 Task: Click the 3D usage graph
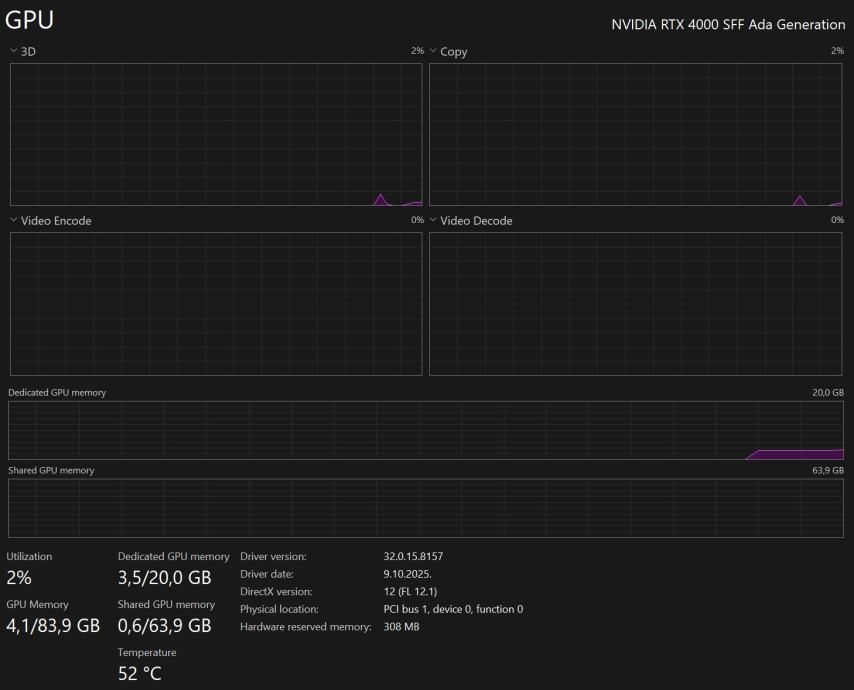coord(216,135)
